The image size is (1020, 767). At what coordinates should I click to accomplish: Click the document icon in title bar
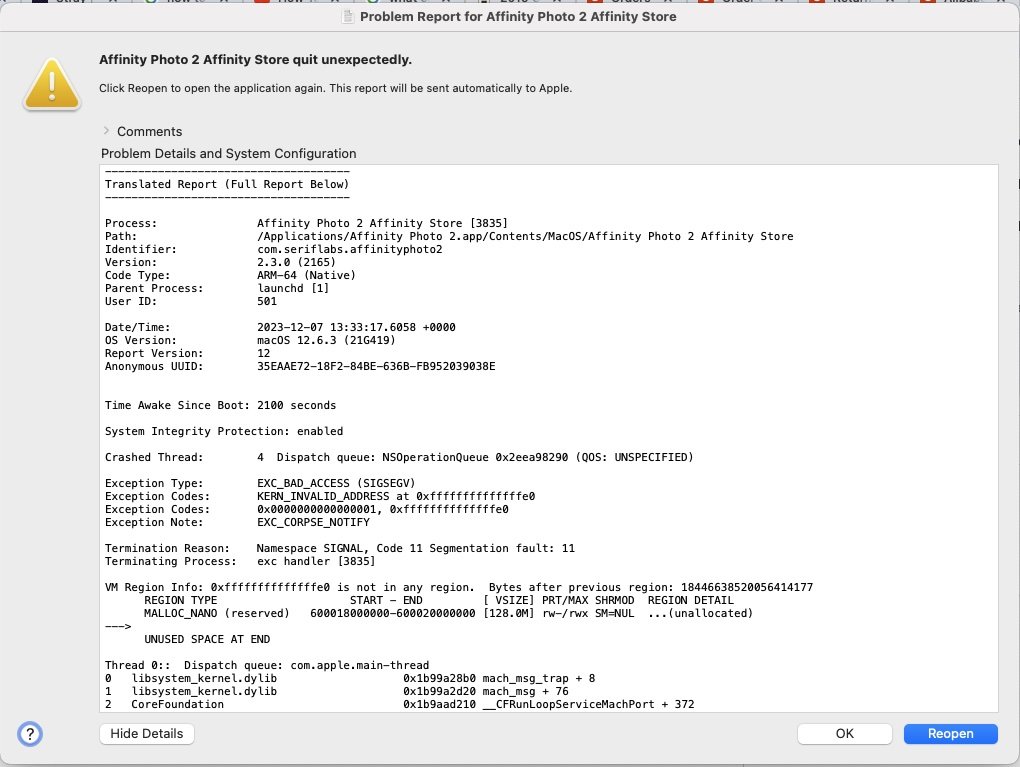pyautogui.click(x=349, y=16)
